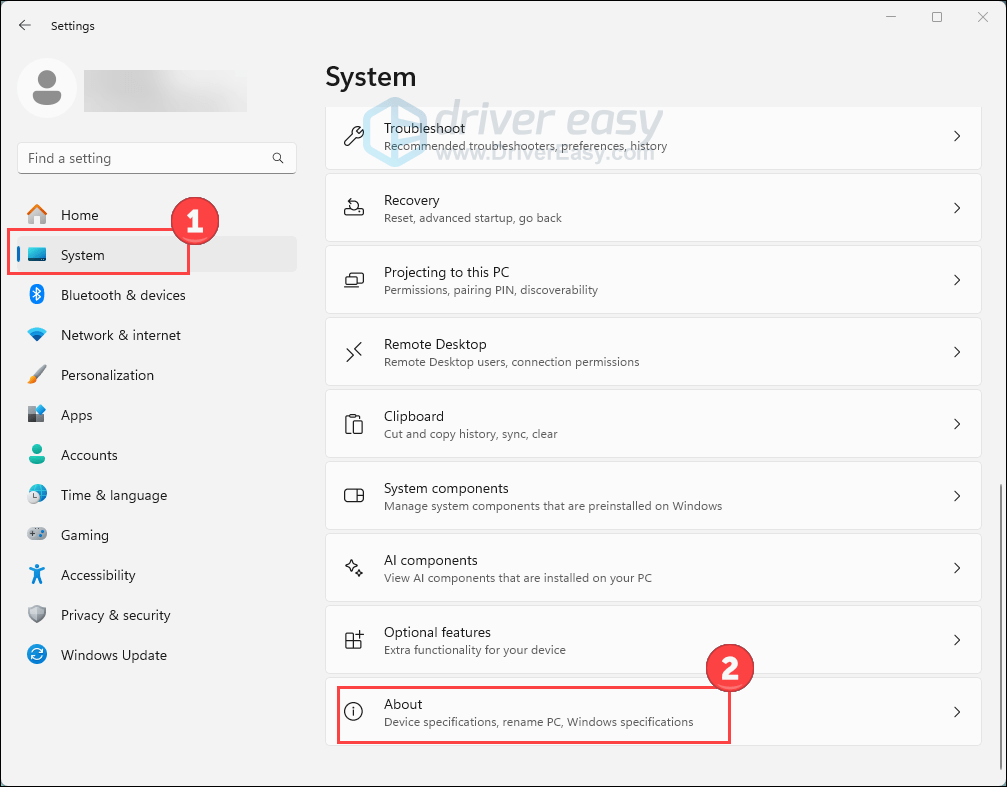This screenshot has height=787, width=1007.
Task: Open the chevron next to Clipboard
Action: click(956, 424)
